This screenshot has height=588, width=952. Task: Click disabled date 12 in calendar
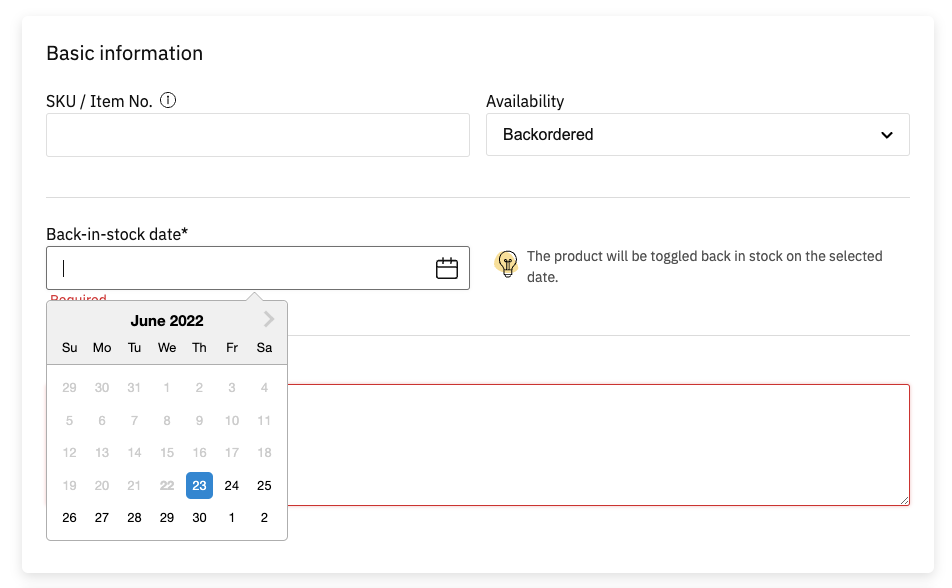tap(69, 453)
